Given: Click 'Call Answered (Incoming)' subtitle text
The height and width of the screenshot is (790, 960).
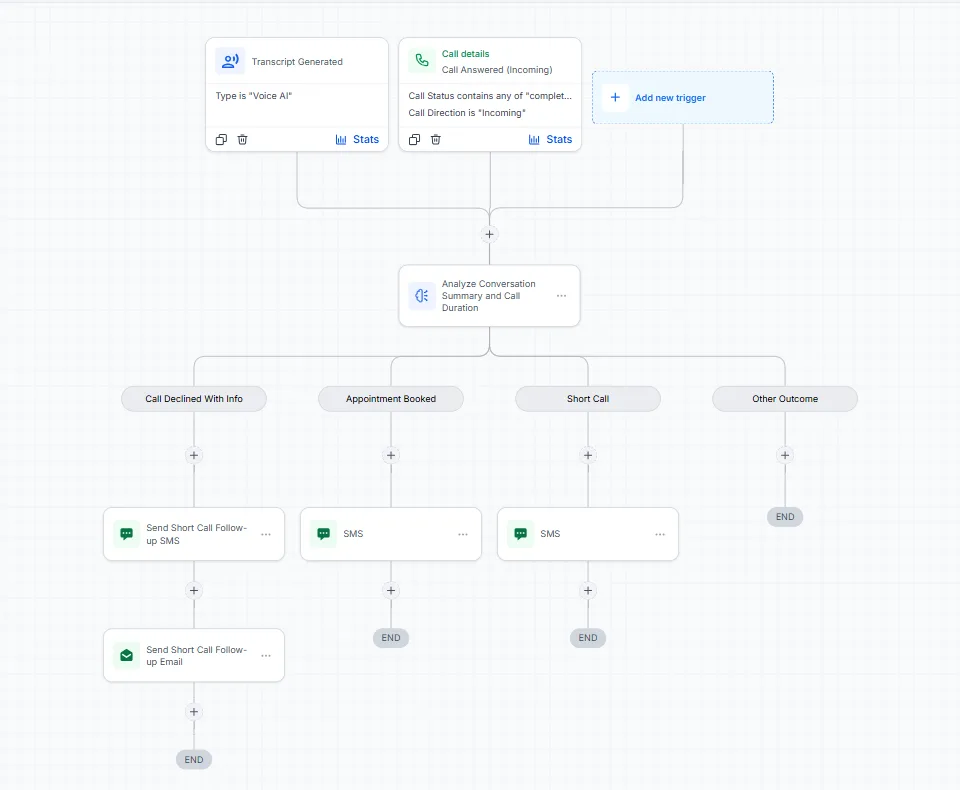Looking at the screenshot, I should click(497, 70).
